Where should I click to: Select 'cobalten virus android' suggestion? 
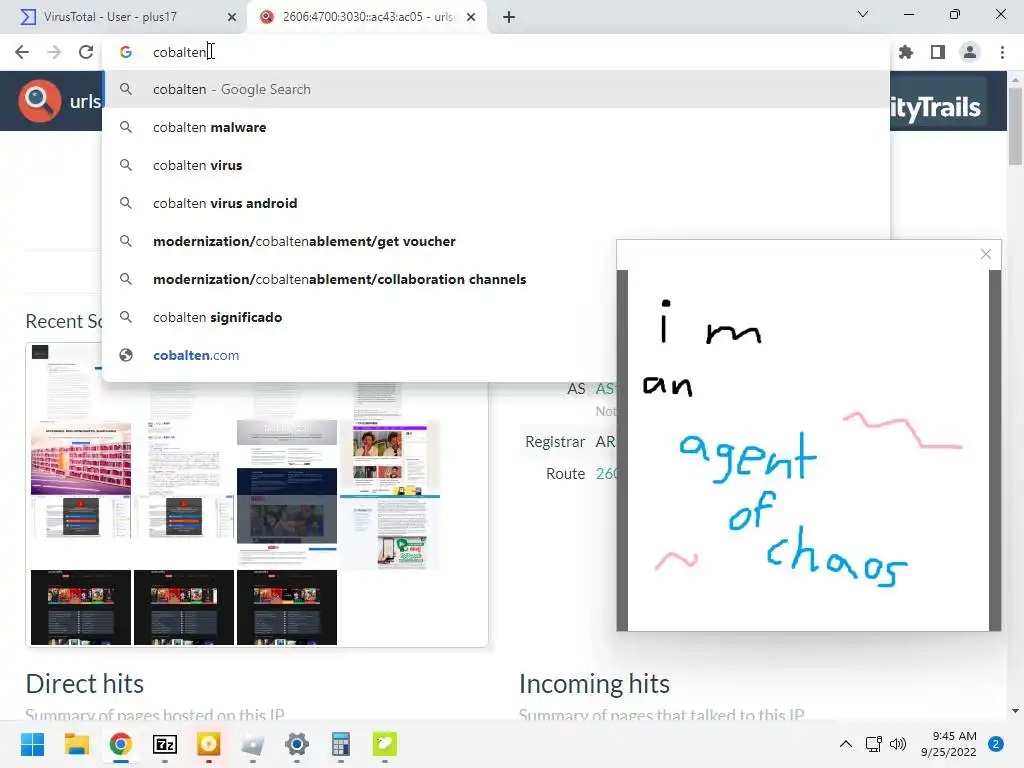[x=496, y=203]
